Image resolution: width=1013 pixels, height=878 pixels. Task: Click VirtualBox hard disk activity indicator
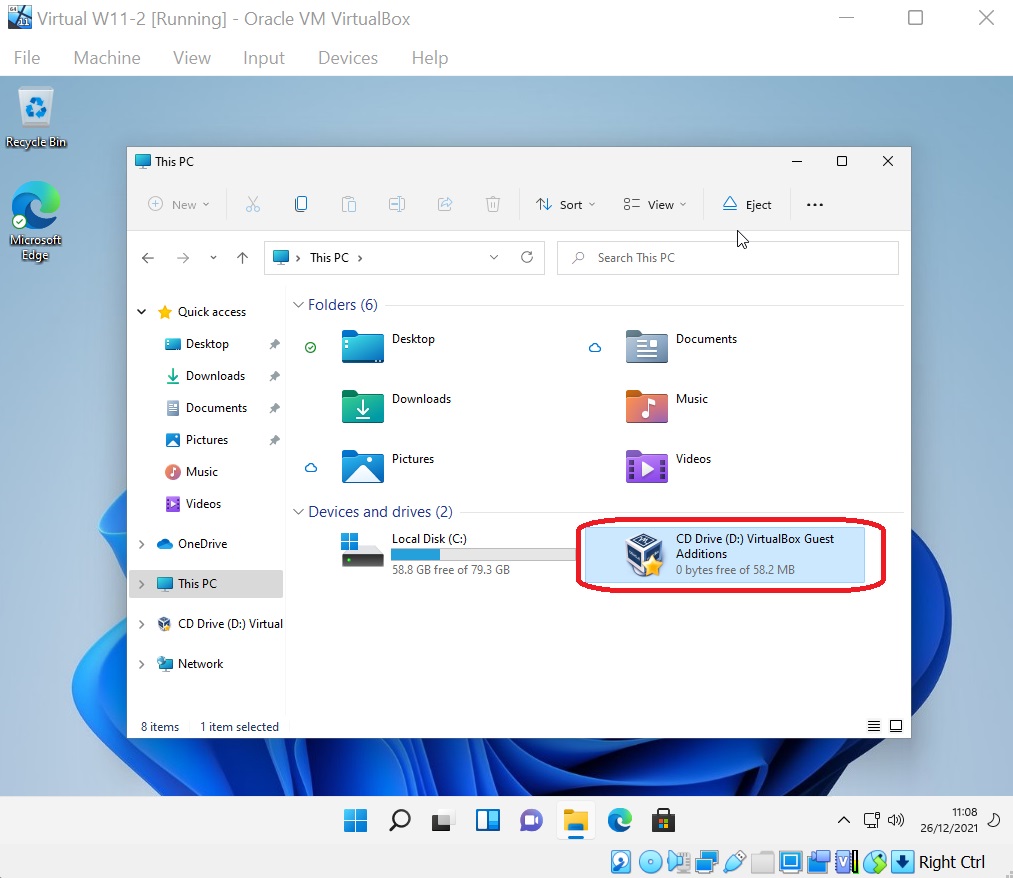[x=621, y=862]
